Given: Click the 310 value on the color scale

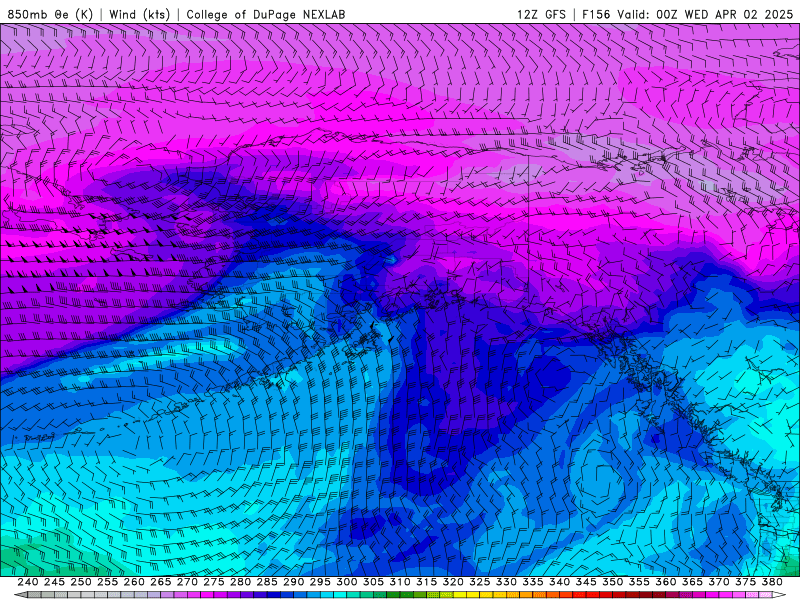Looking at the screenshot, I should (399, 582).
